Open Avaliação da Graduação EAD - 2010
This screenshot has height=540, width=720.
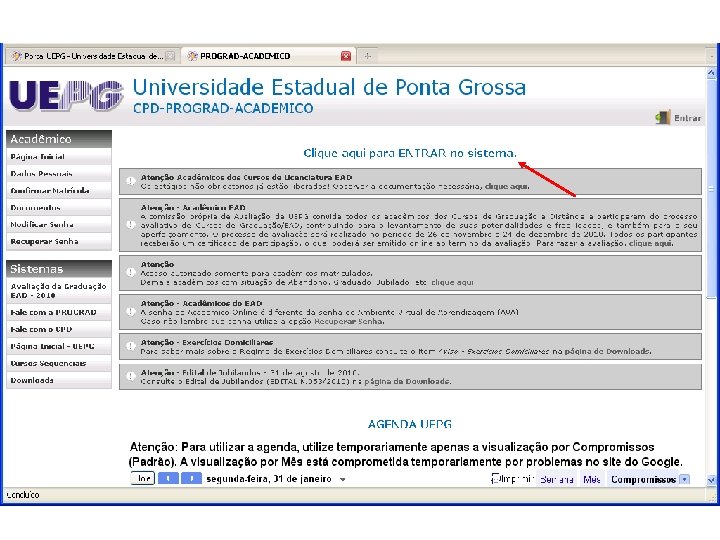59,291
